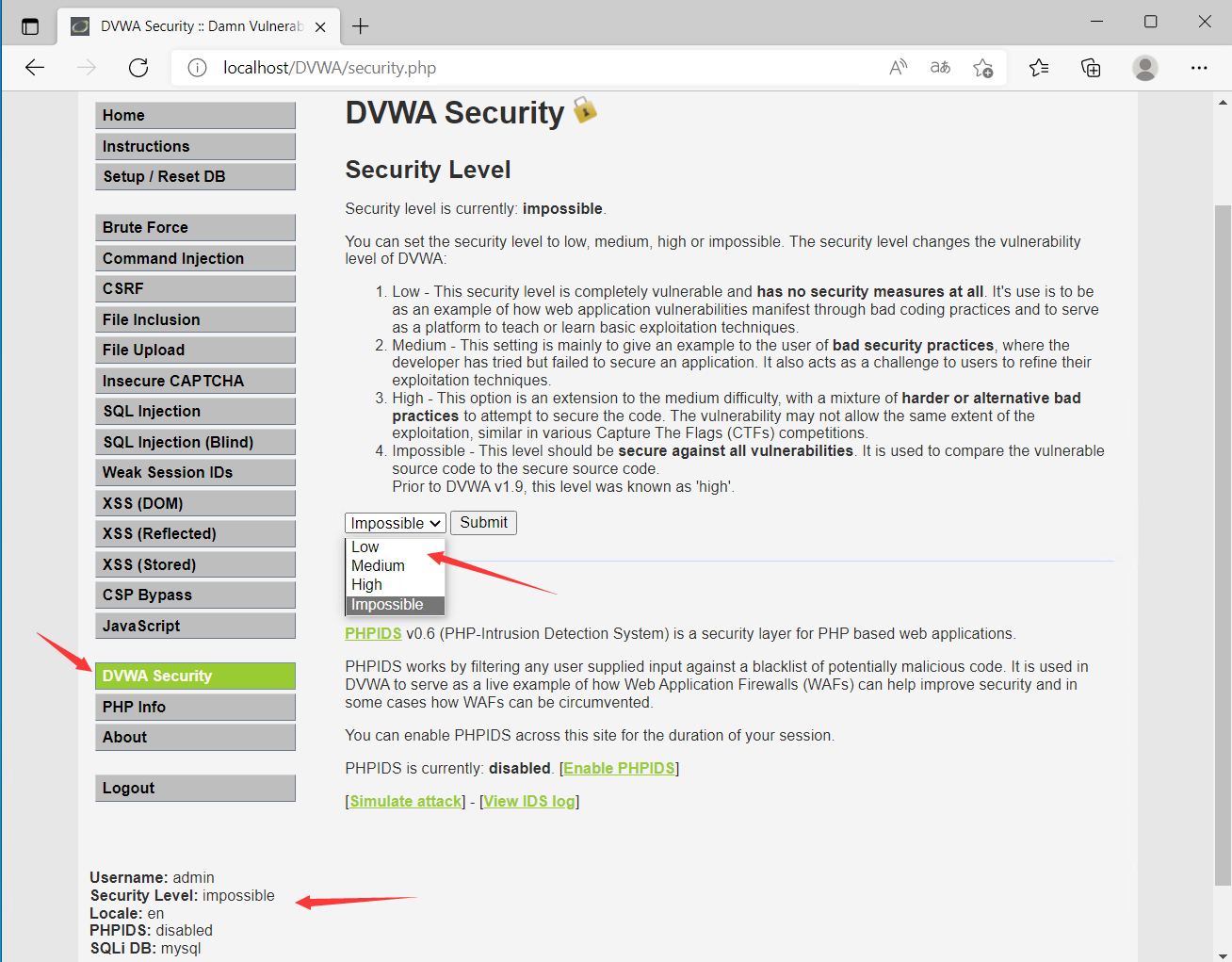Click the browser forward arrow
This screenshot has width=1232, height=962.
[87, 68]
